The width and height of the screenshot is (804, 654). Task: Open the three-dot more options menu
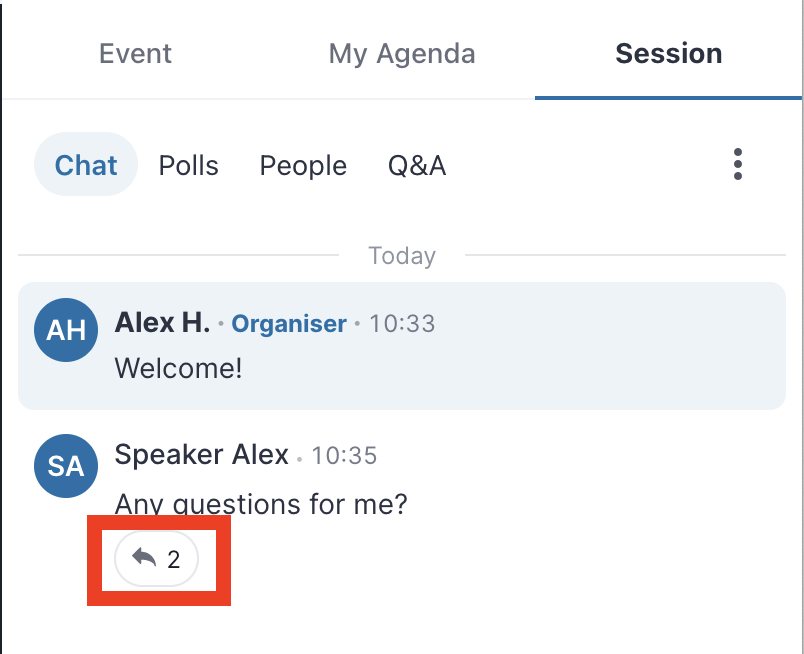point(737,165)
